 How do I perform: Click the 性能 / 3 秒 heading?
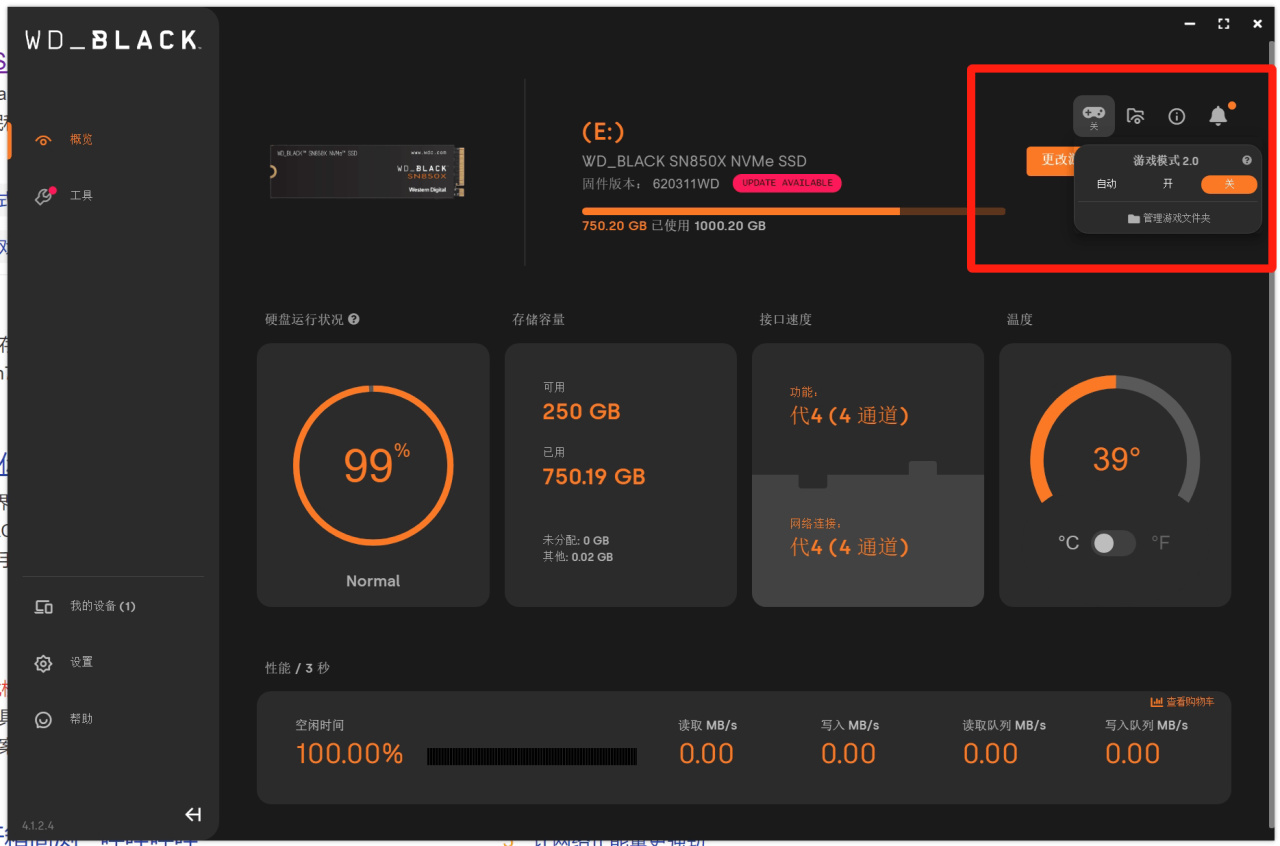click(x=297, y=668)
